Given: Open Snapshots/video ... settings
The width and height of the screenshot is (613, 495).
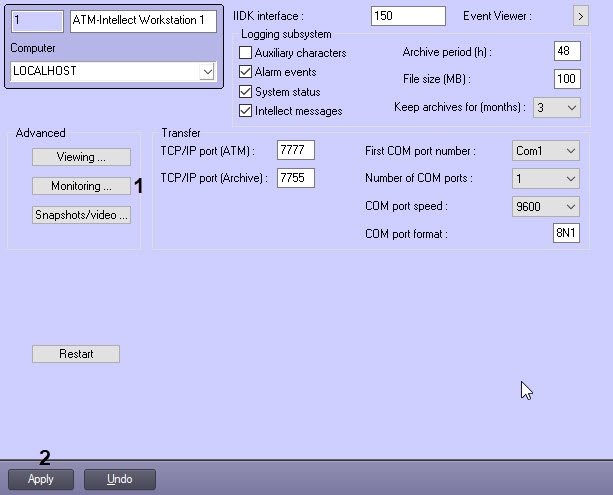Looking at the screenshot, I should coord(81,215).
